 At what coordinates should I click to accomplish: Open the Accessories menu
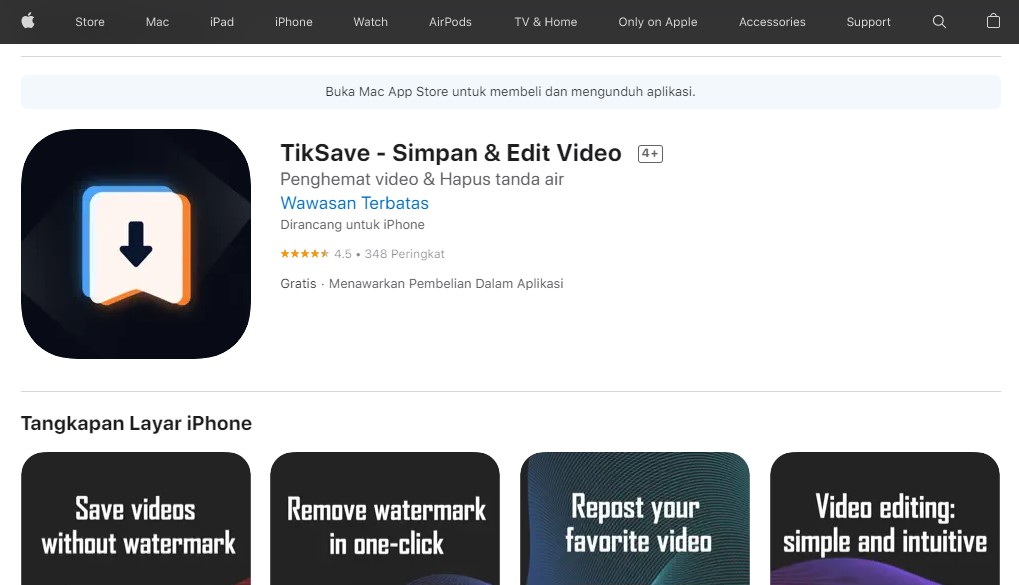(772, 21)
